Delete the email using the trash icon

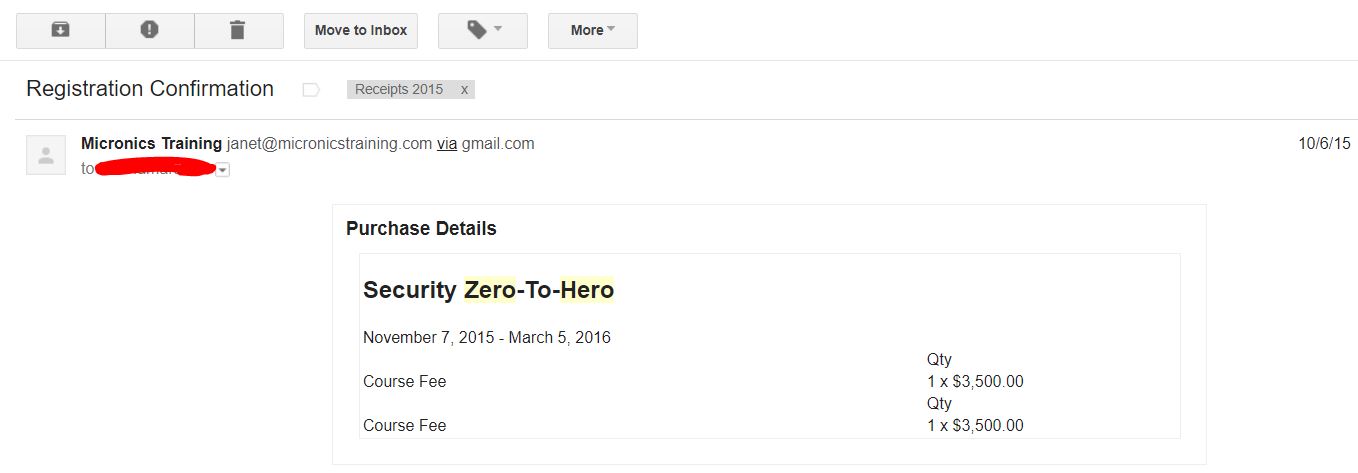pos(238,30)
